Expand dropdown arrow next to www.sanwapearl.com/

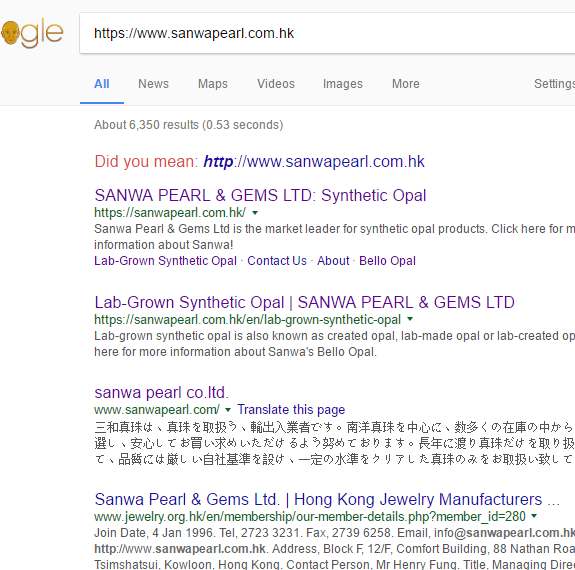pos(228,409)
